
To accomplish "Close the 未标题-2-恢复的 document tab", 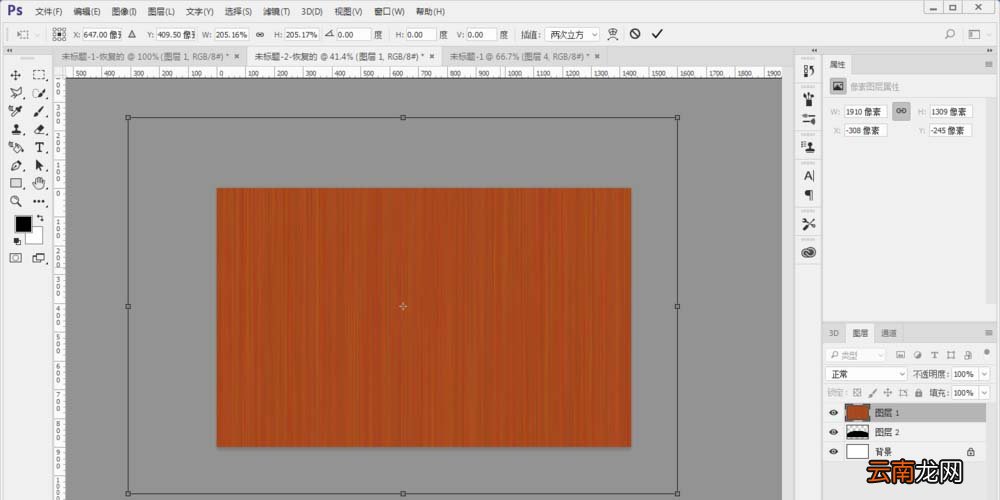I will (x=432, y=56).
